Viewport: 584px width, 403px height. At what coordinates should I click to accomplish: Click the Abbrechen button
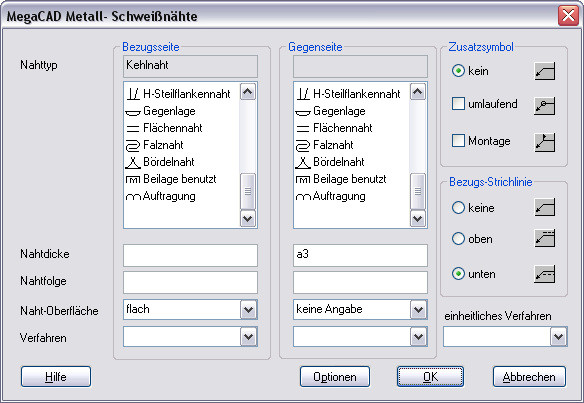[x=529, y=377]
